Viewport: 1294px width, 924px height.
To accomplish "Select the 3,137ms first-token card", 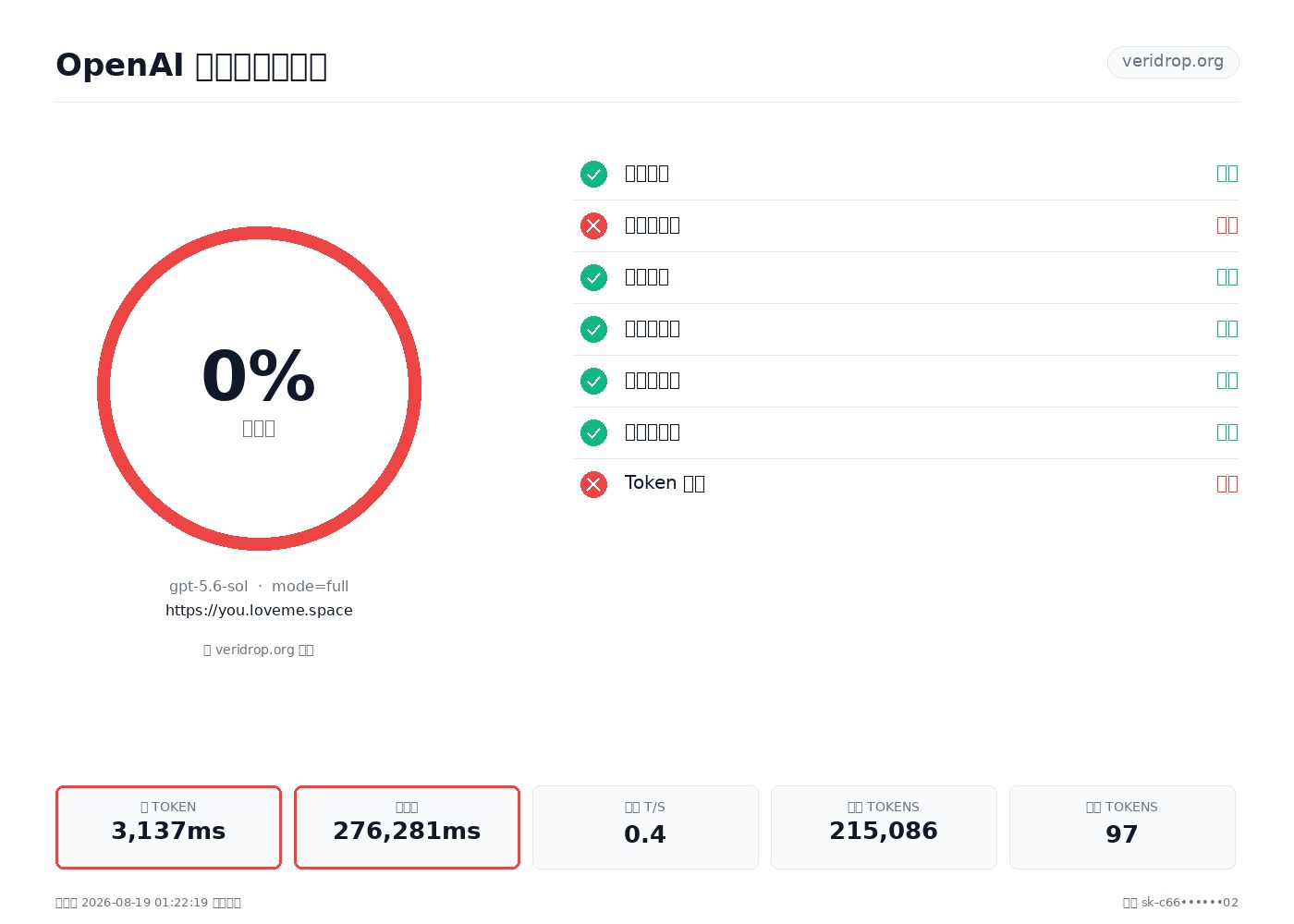I will (x=168, y=827).
